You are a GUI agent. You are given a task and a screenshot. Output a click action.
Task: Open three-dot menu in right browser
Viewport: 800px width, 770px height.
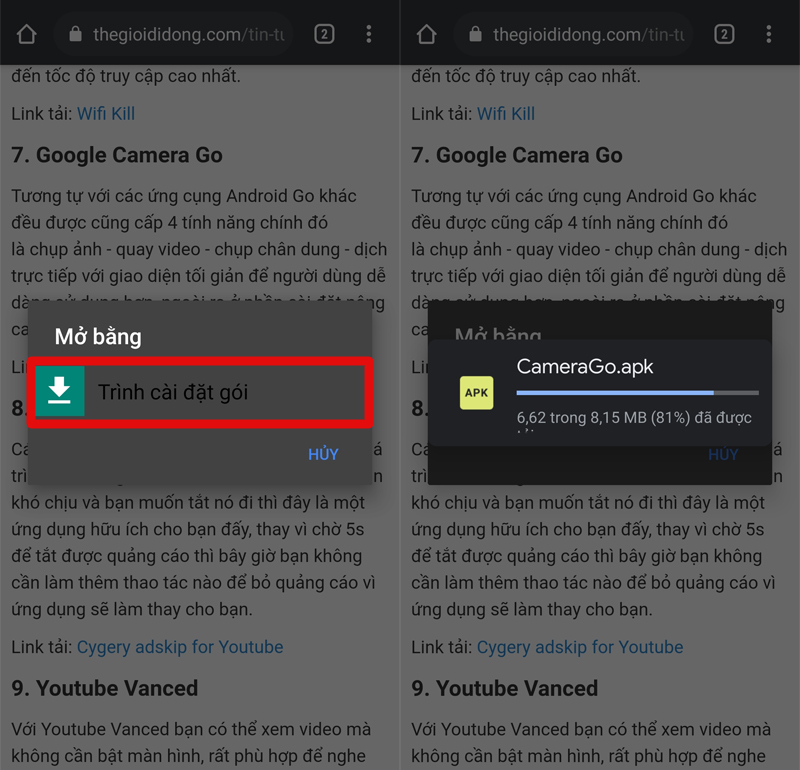[768, 34]
